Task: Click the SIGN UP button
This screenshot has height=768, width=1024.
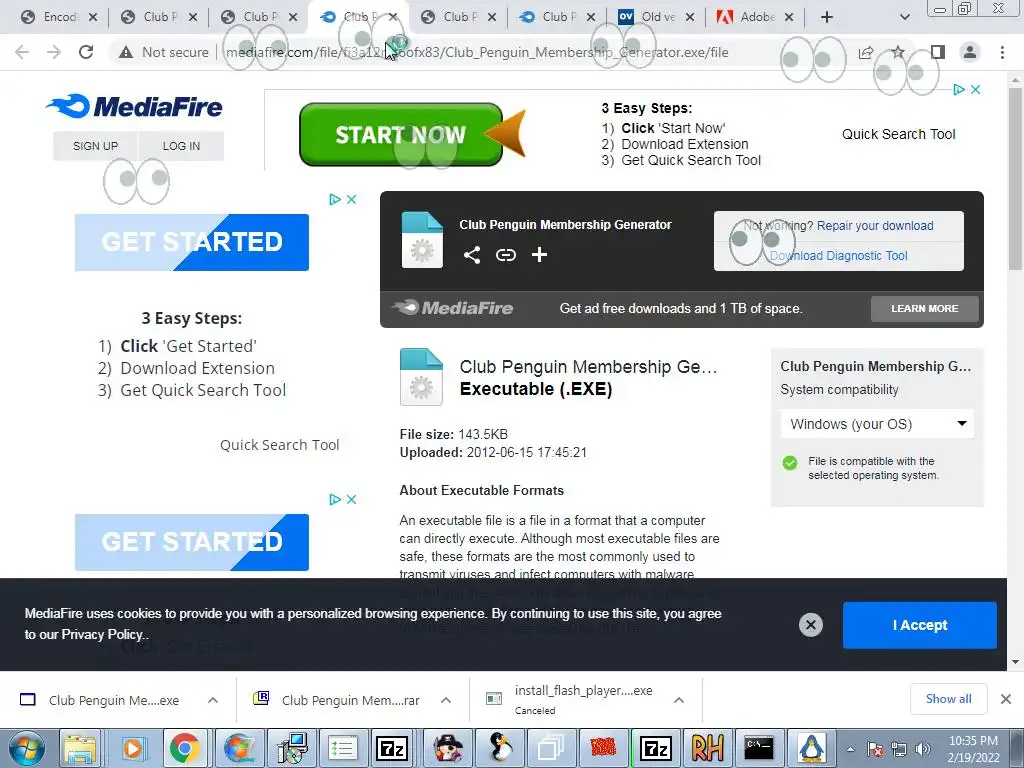Action: [95, 146]
